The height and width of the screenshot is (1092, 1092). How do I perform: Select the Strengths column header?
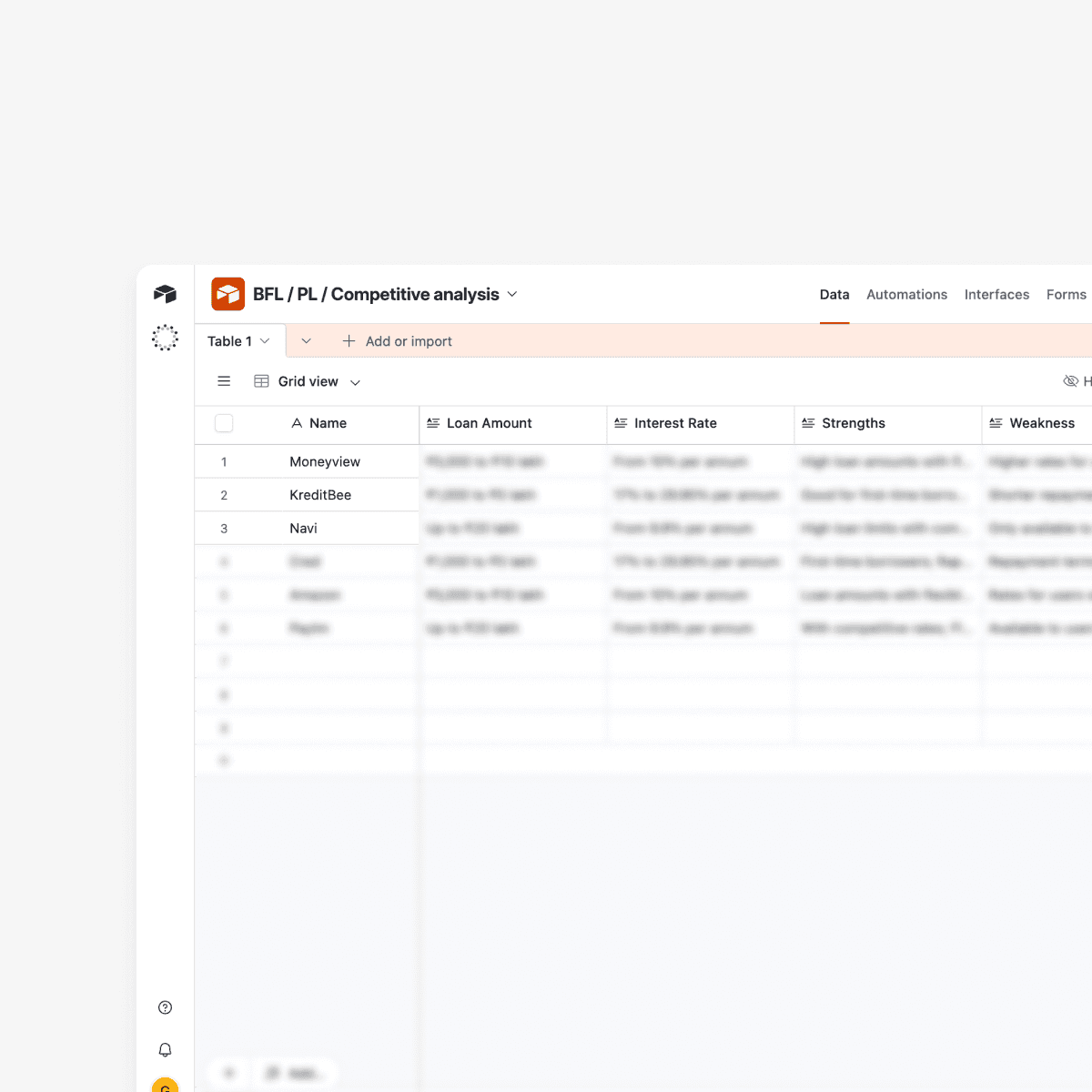[888, 423]
